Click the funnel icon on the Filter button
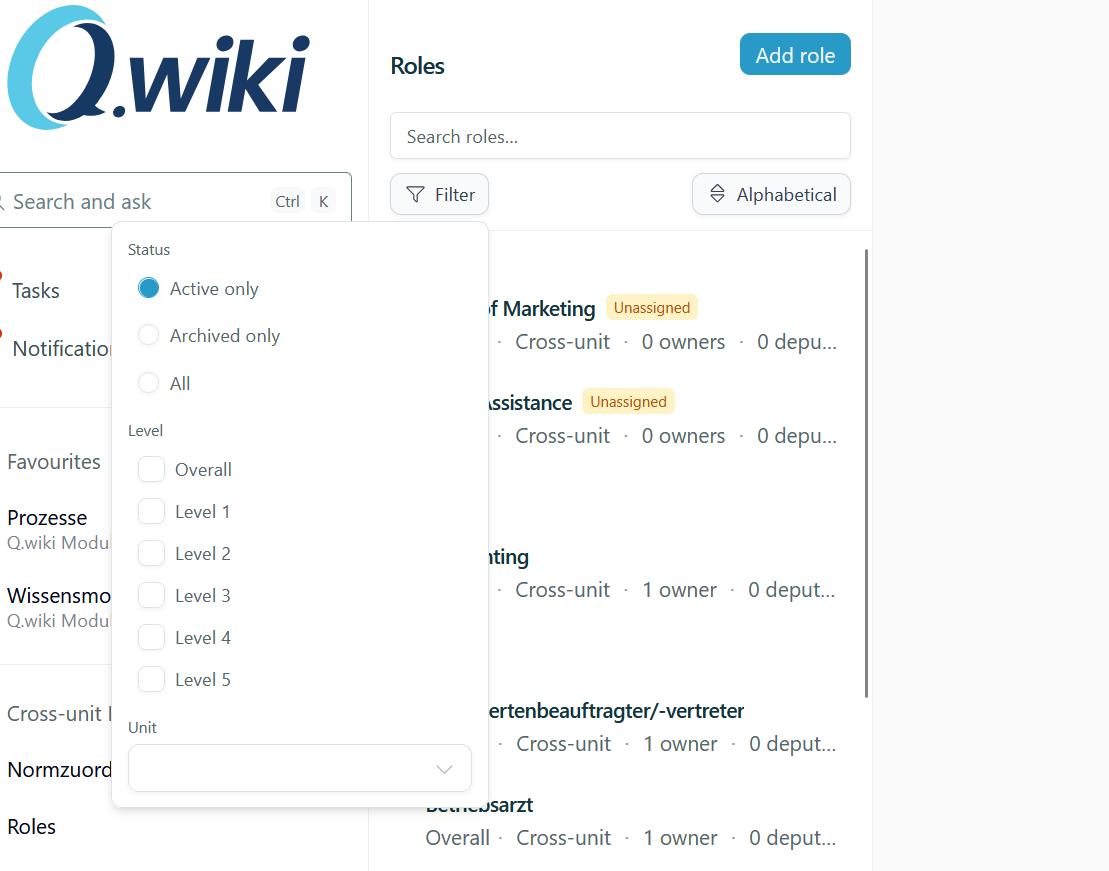The image size is (1109, 871). click(416, 194)
